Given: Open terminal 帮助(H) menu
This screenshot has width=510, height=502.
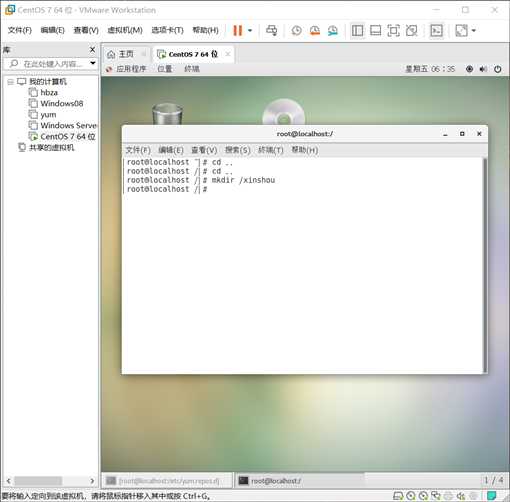Looking at the screenshot, I should point(305,150).
